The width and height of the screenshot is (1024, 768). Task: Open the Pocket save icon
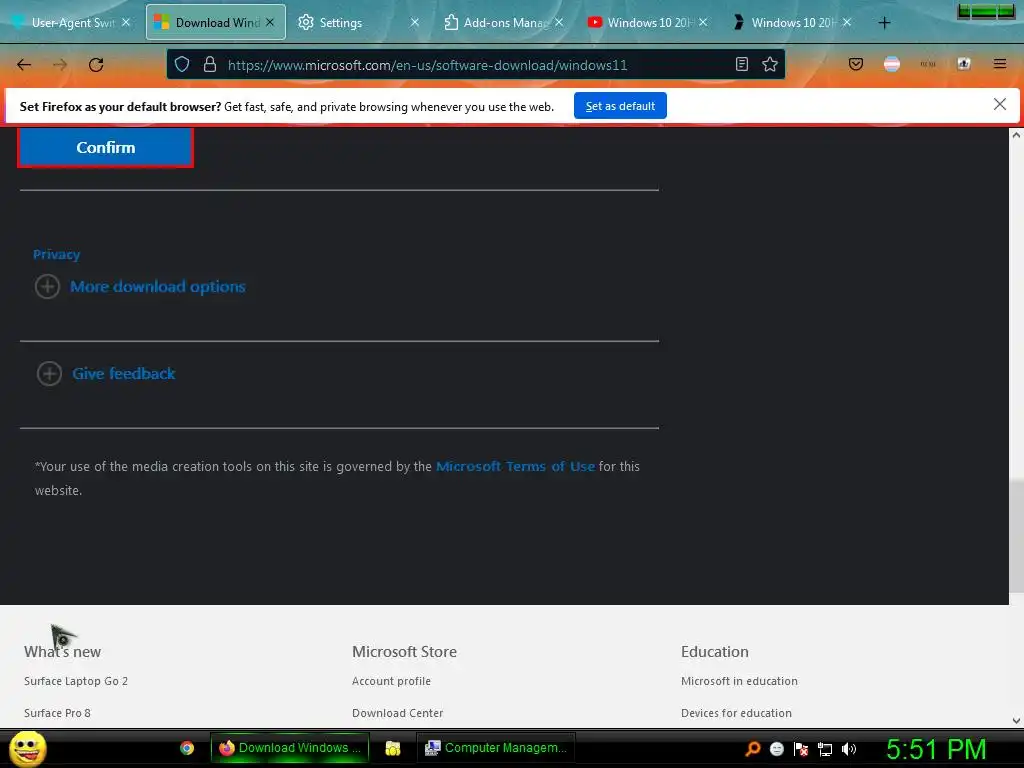pos(856,64)
